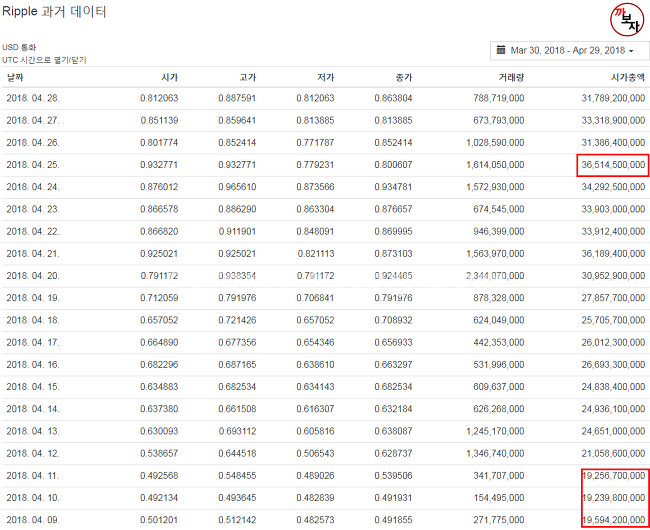Click the 날짜 column header
This screenshot has width=650, height=530.
[x=15, y=77]
